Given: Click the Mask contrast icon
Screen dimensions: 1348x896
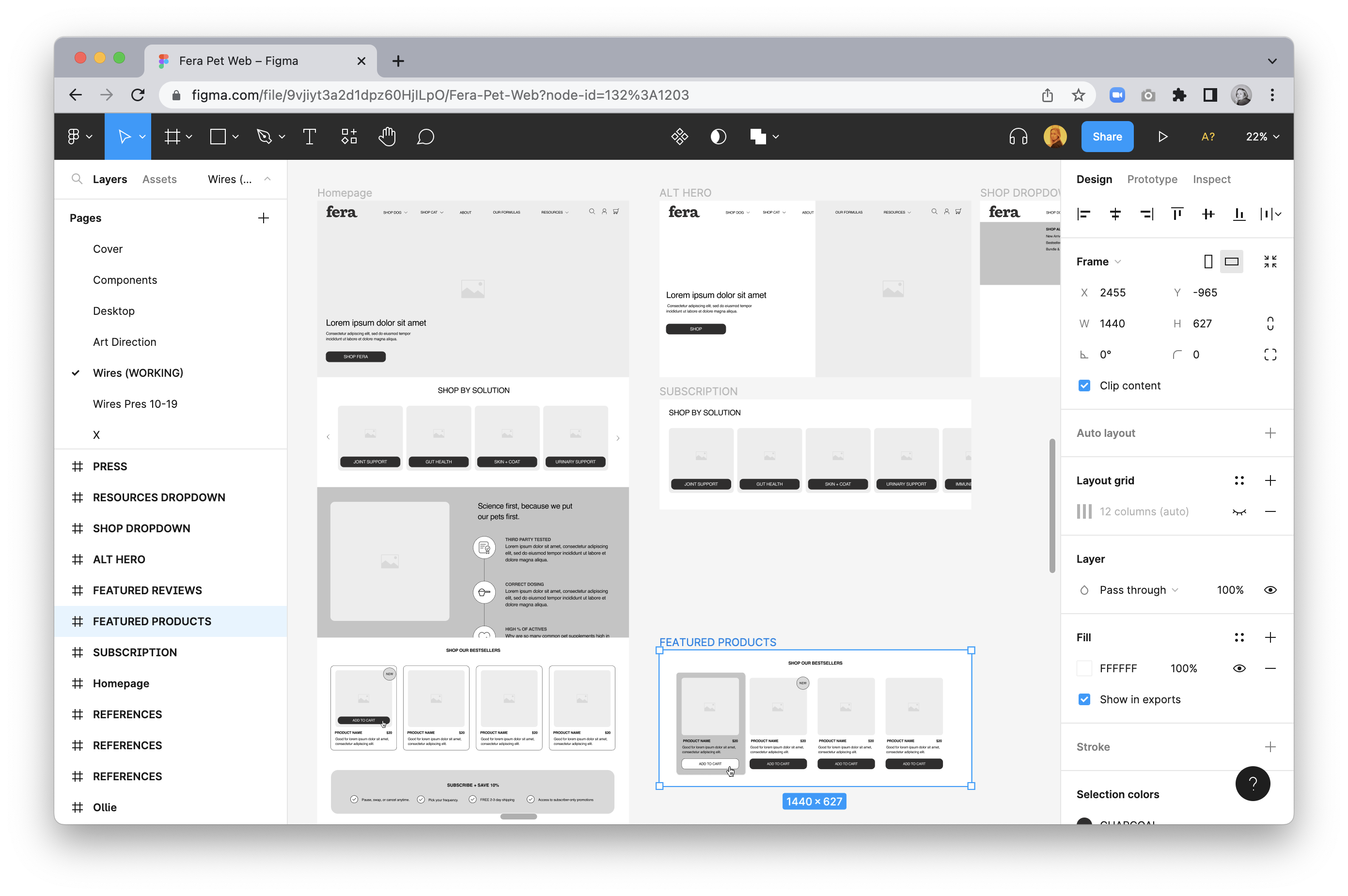Looking at the screenshot, I should 718,137.
